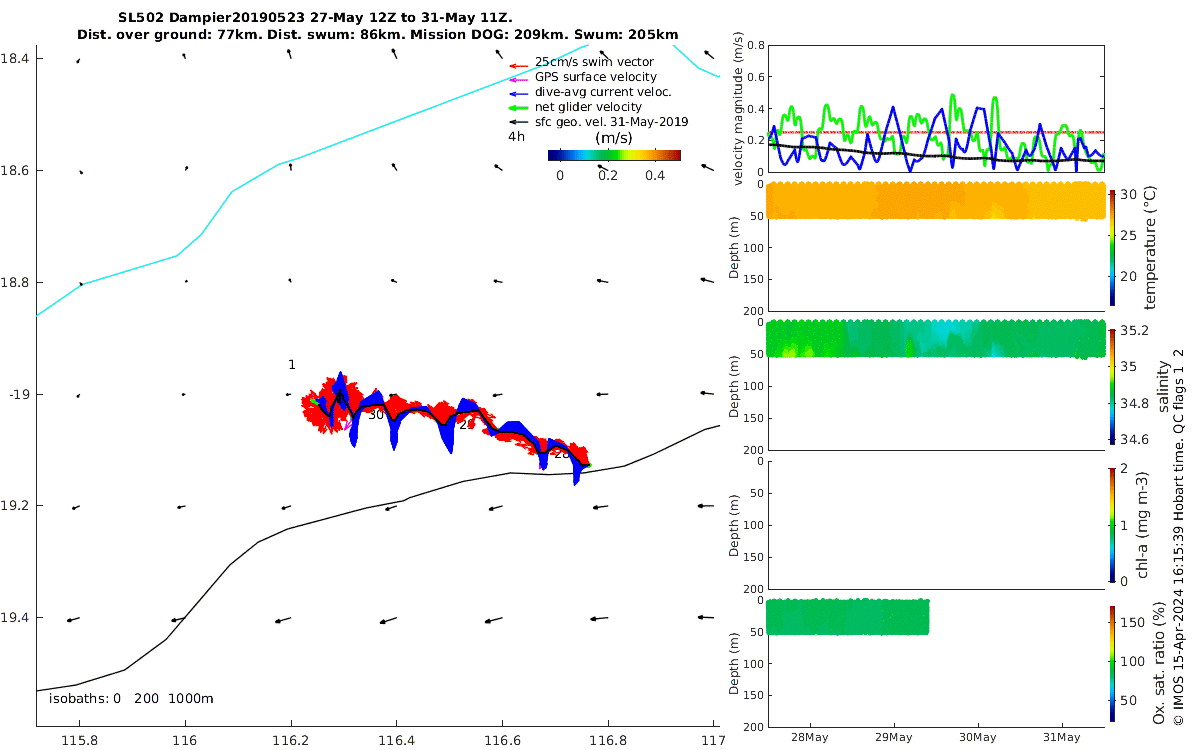Screen dimensions: 1200x750
Task: Click the salinity depth section panel
Action: [935, 385]
